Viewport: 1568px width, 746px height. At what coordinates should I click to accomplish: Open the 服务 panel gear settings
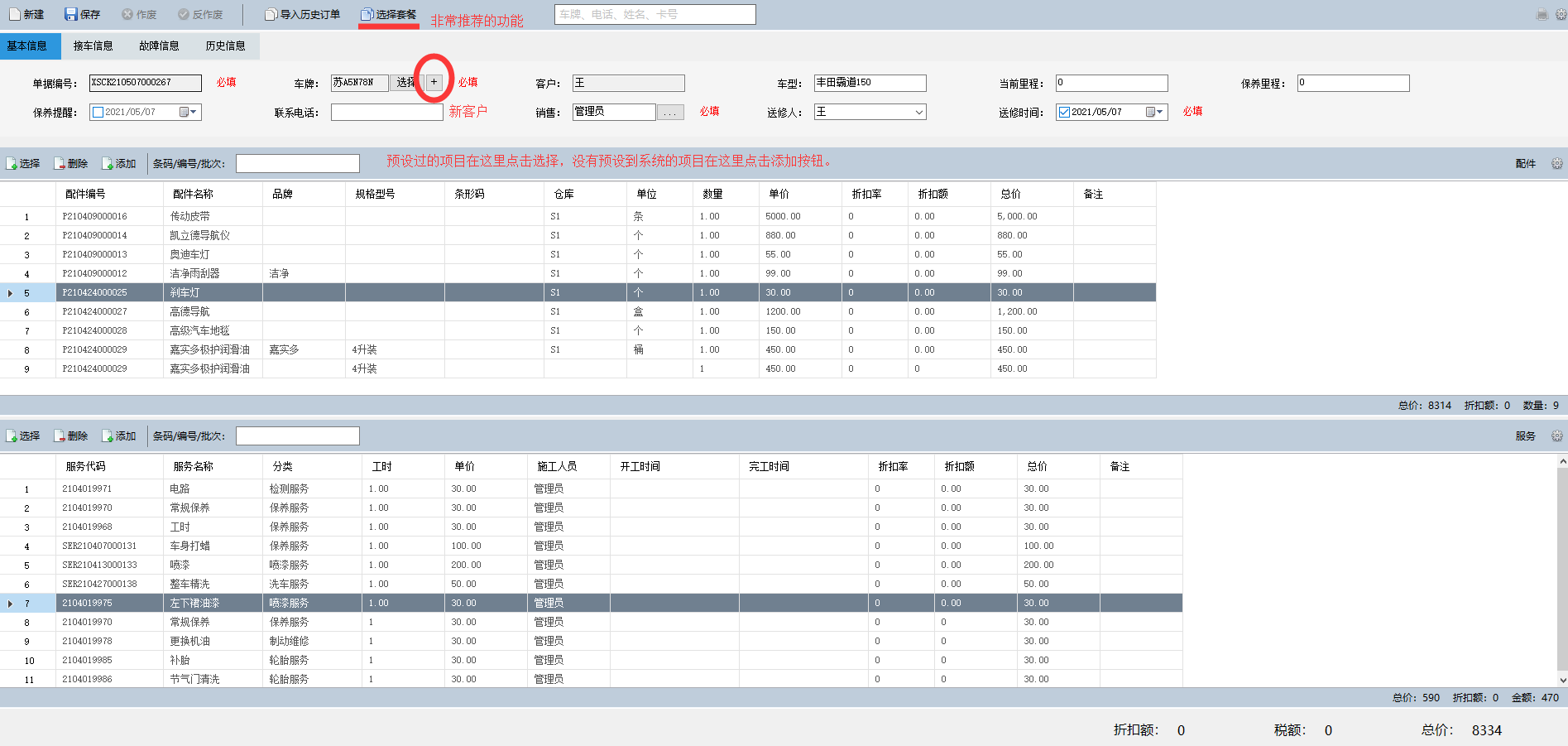(x=1556, y=436)
